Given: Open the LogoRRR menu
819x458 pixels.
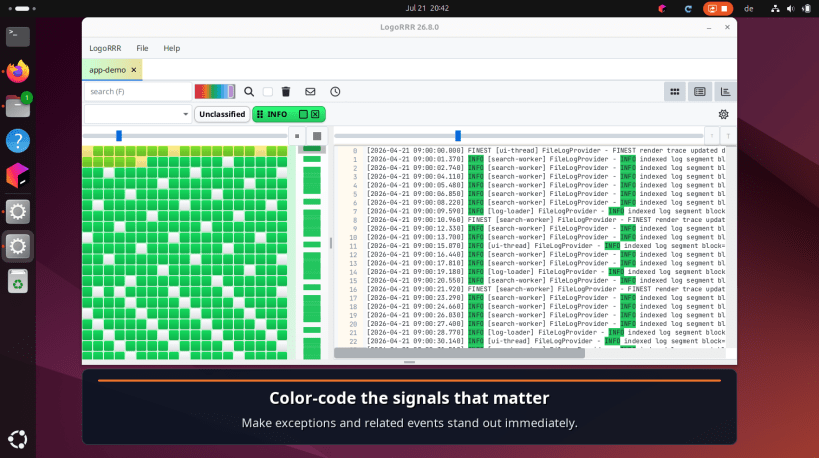Looking at the screenshot, I should [x=105, y=48].
